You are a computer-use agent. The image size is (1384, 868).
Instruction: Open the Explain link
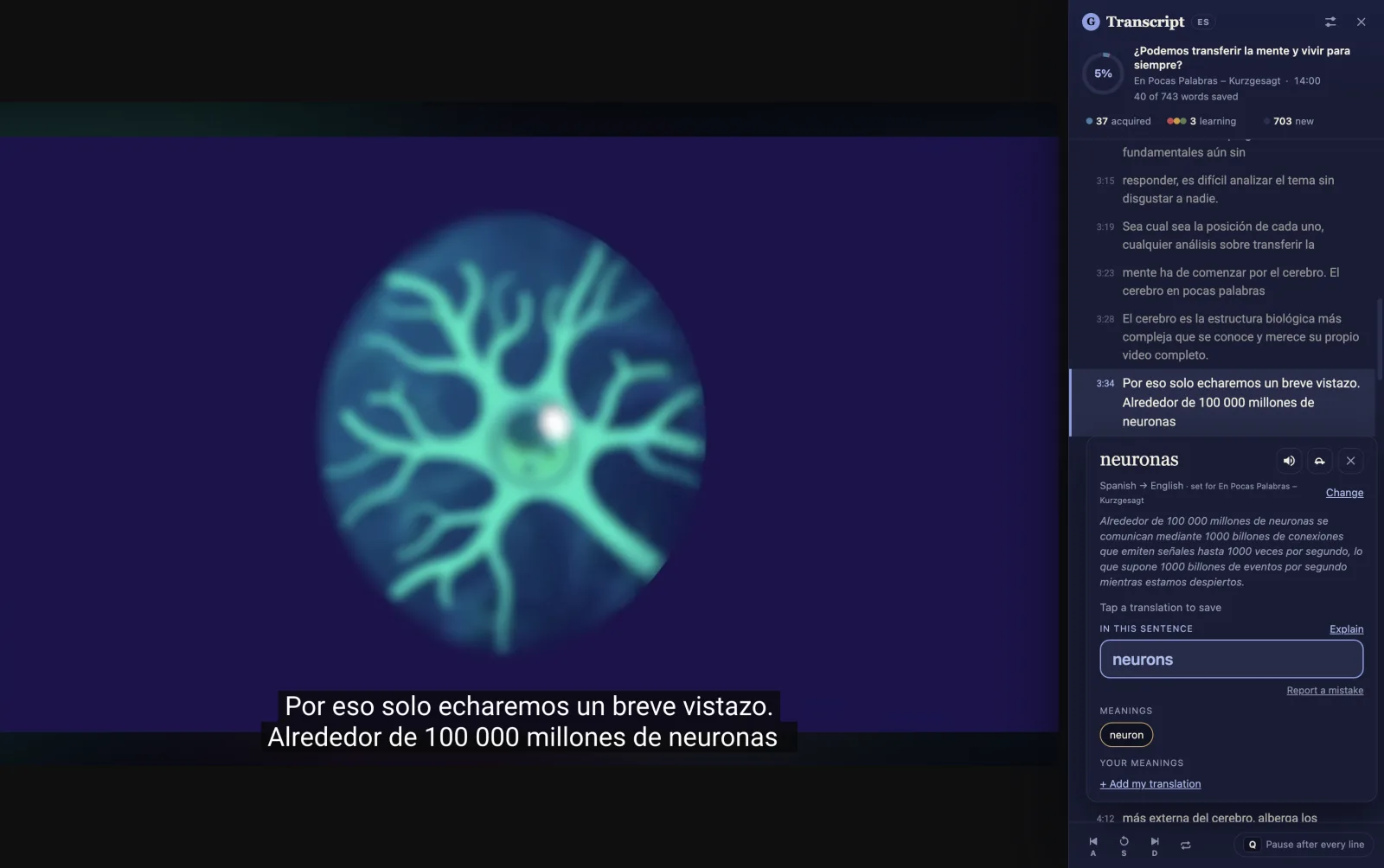click(1346, 629)
